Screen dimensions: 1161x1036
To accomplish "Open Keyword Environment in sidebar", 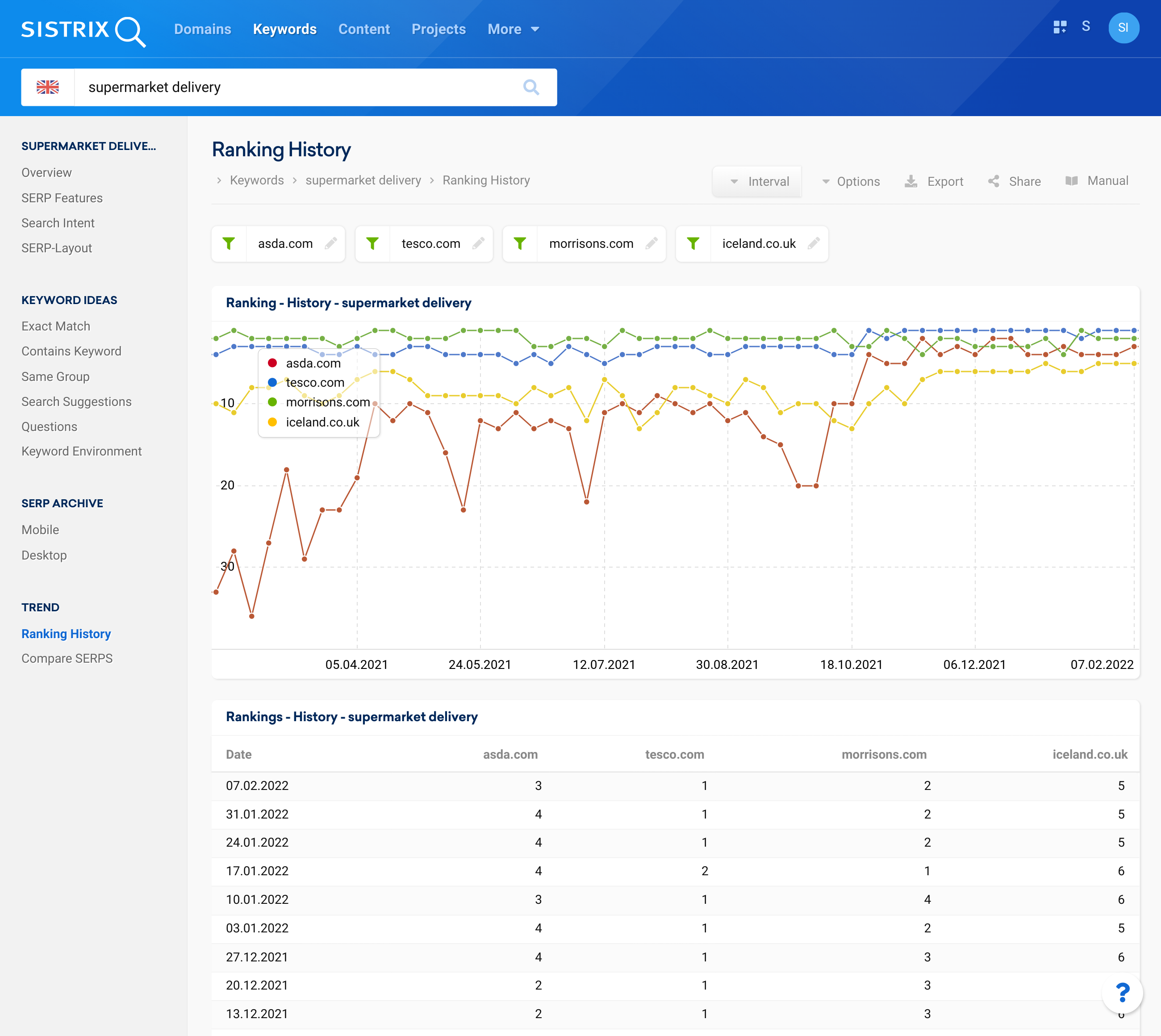I will pos(82,451).
